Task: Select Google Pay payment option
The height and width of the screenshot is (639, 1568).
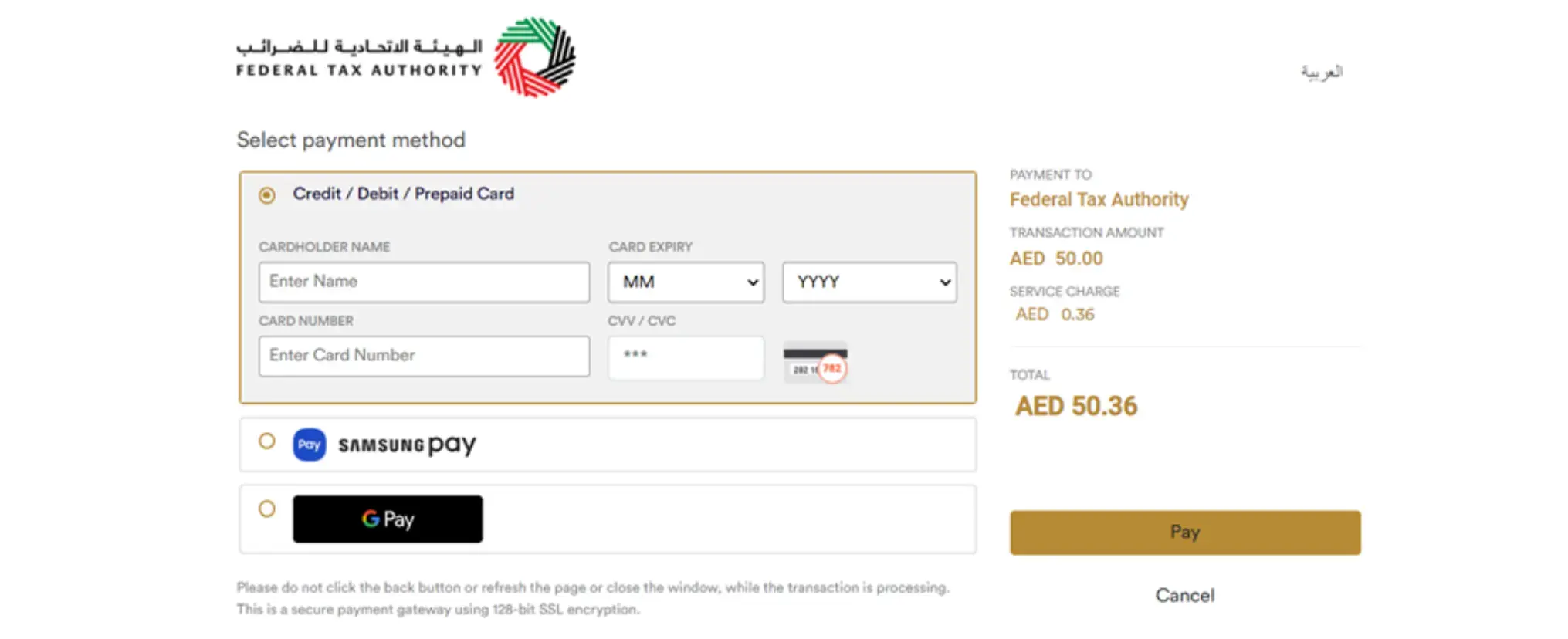Action: coord(267,509)
